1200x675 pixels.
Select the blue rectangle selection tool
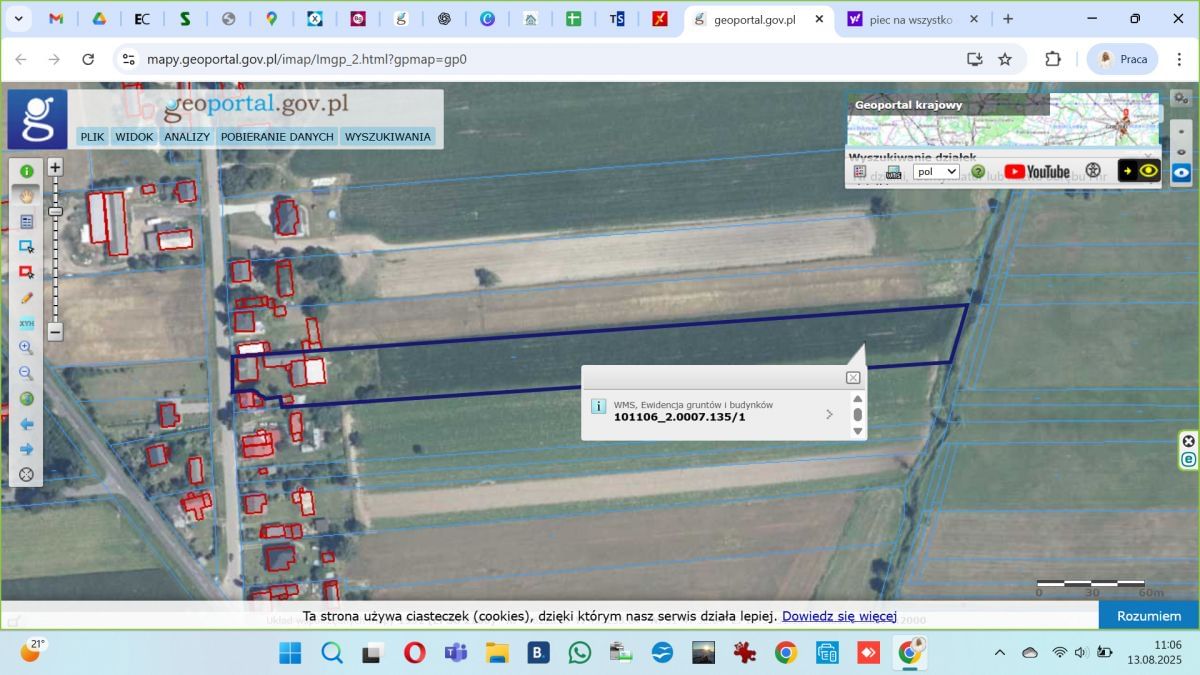pos(26,247)
